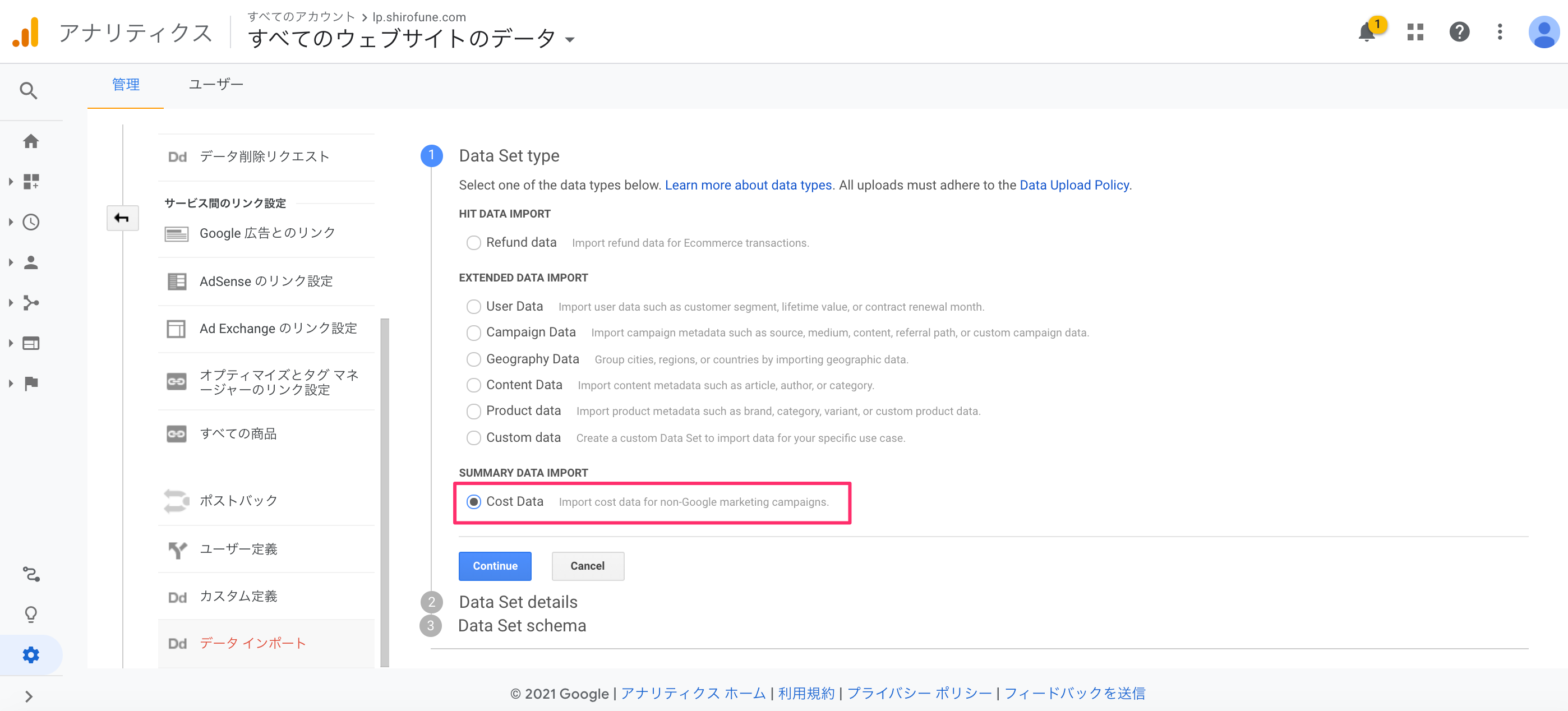Switch to the 管理 tab
The height and width of the screenshot is (711, 1568).
coord(126,85)
